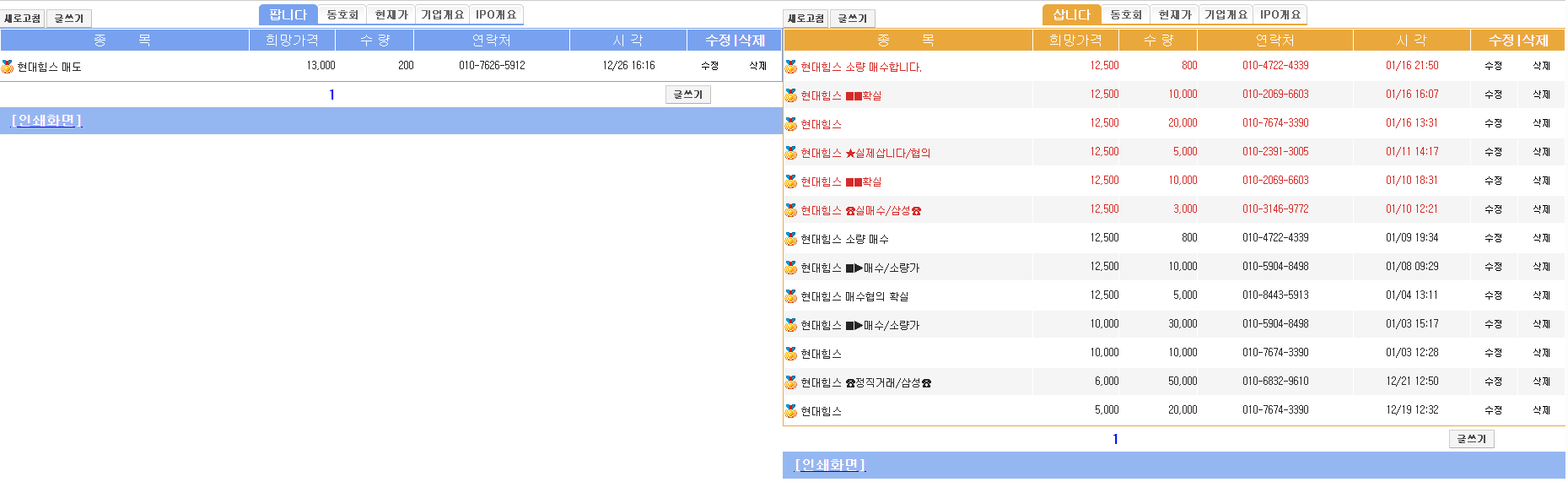
Task: Open 현대힘스 ☎실매수/삼성☎ listing
Action: pos(861,210)
